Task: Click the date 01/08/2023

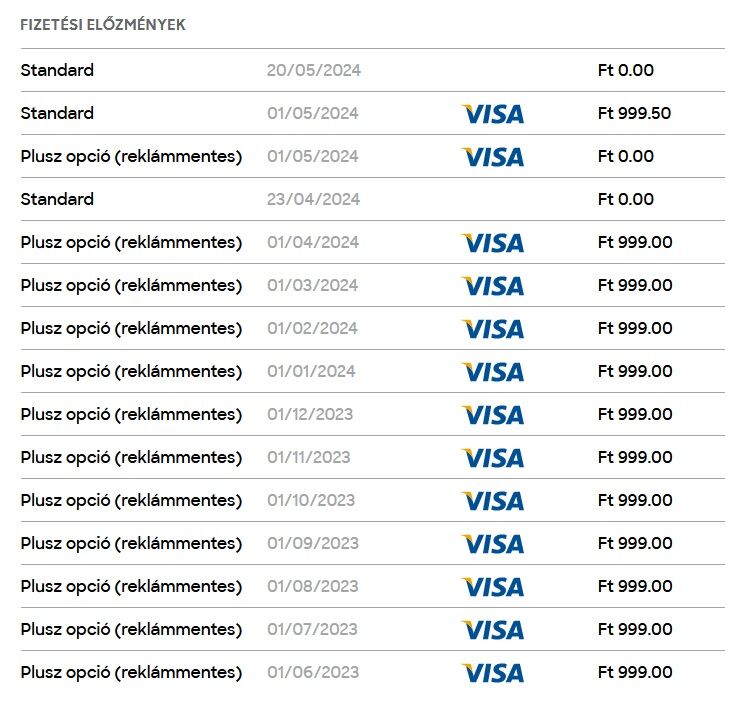Action: click(313, 586)
